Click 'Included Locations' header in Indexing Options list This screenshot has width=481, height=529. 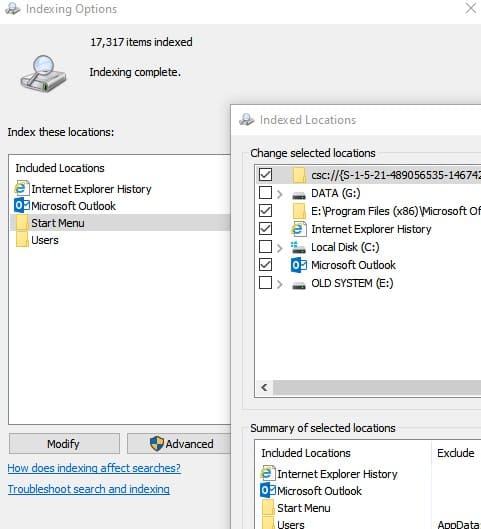point(60,168)
